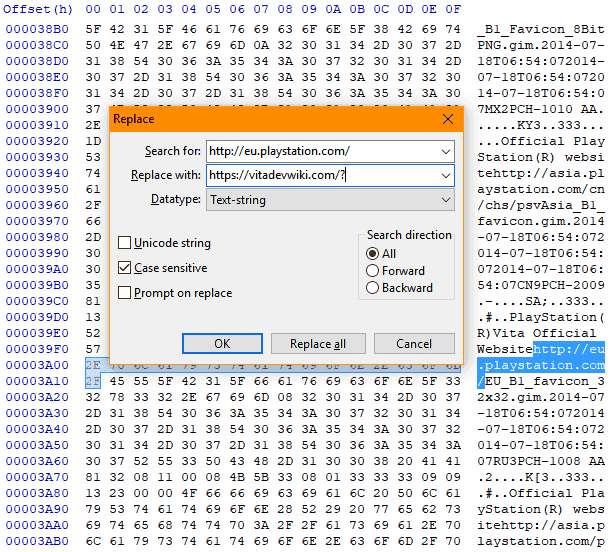Click offset 00003900 row address
The width and height of the screenshot is (615, 552).
pyautogui.click(x=37, y=109)
